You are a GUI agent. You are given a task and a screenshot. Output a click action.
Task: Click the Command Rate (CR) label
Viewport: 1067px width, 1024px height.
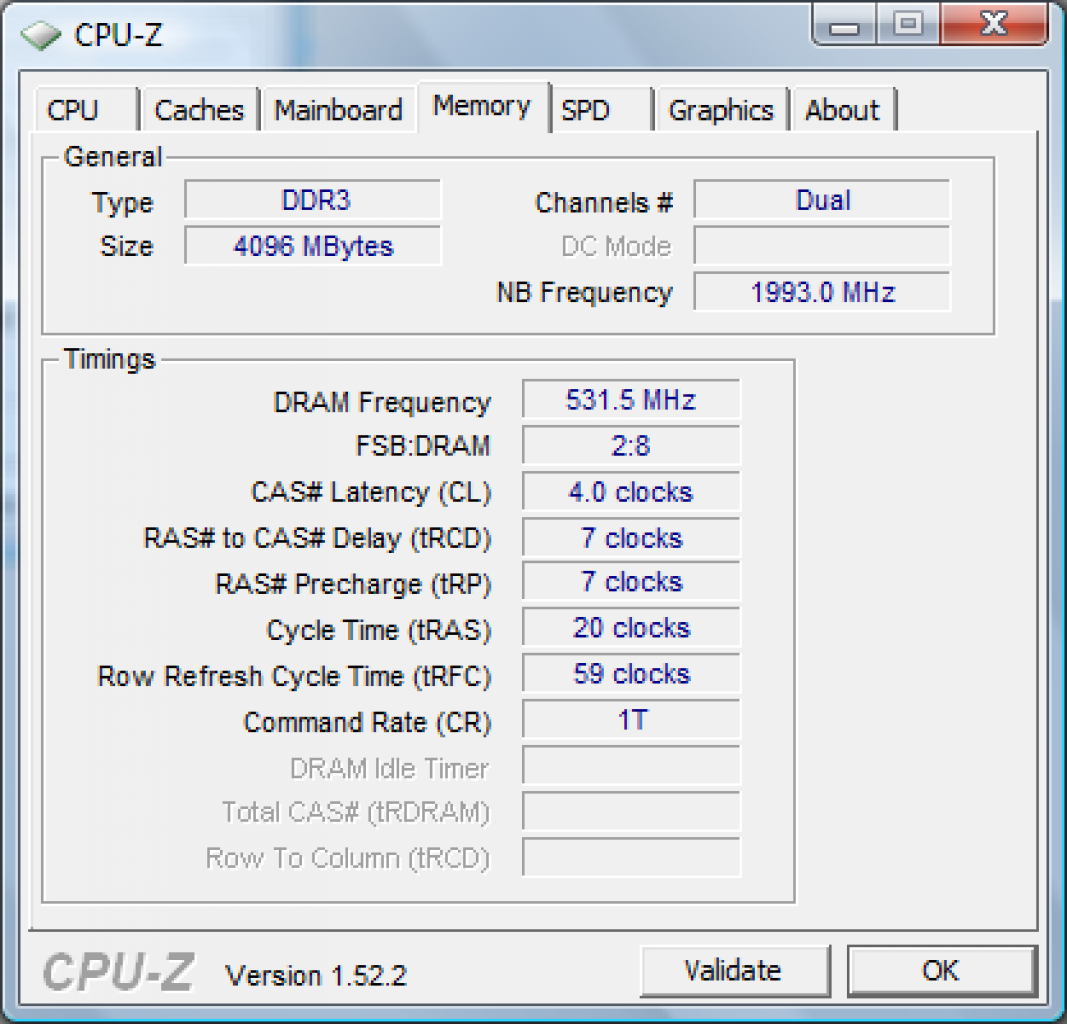click(x=367, y=723)
